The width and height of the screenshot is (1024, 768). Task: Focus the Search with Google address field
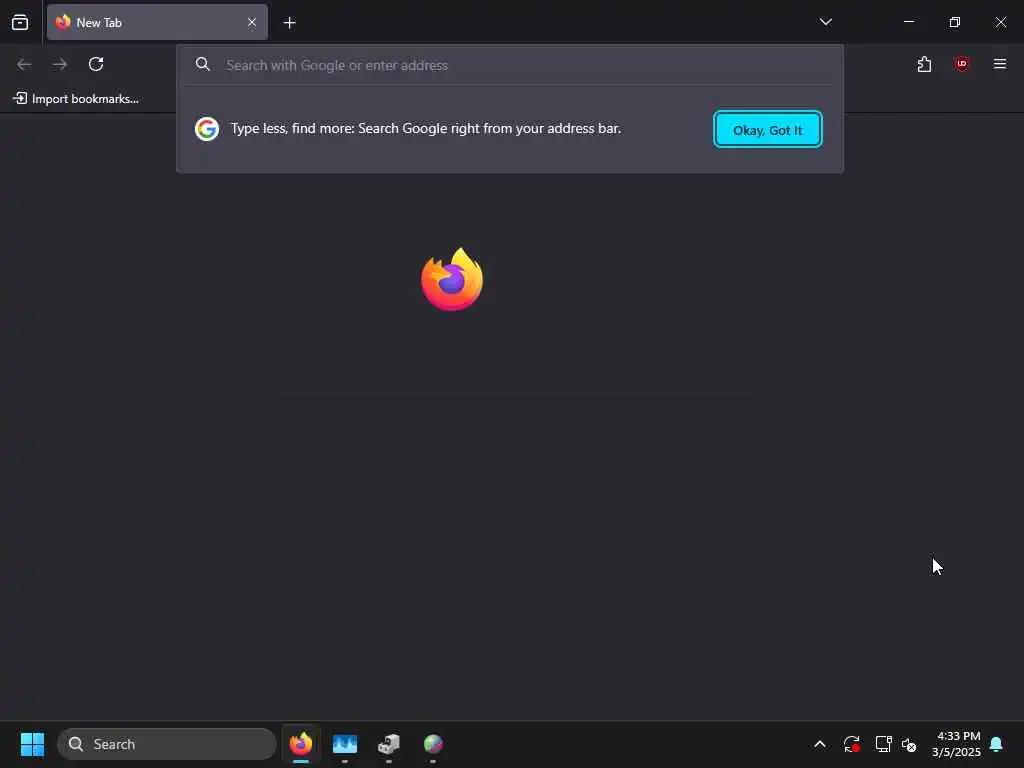509,65
